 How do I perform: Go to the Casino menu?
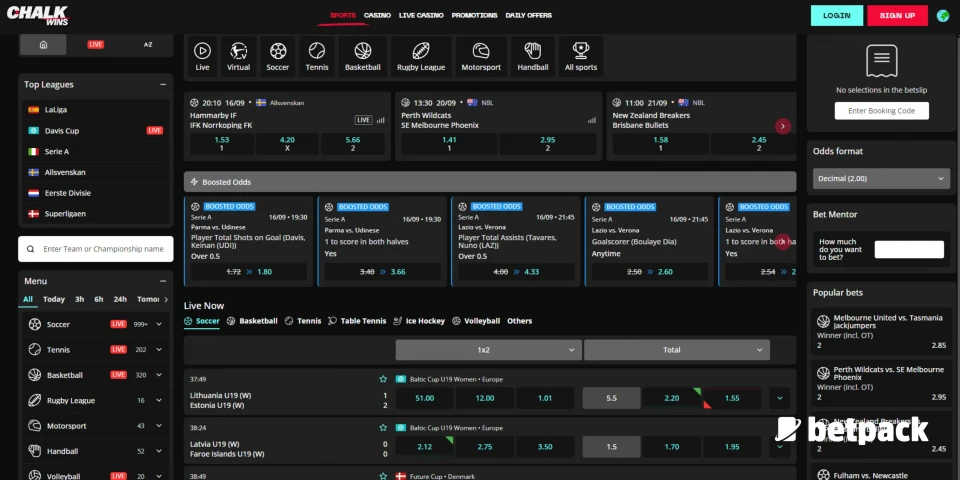377,16
